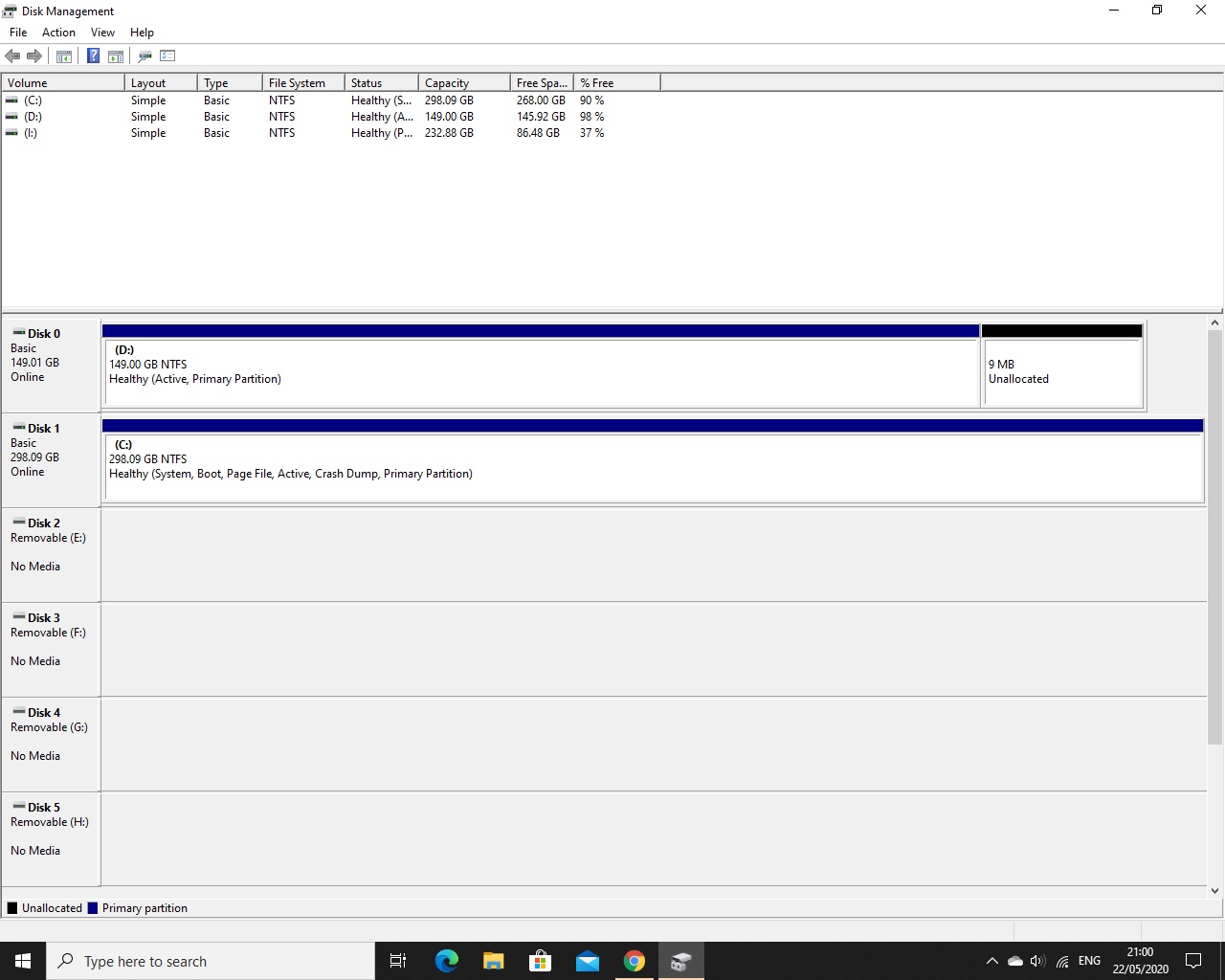Click the Back arrow in the toolbar
The height and width of the screenshot is (980, 1225).
coord(12,56)
